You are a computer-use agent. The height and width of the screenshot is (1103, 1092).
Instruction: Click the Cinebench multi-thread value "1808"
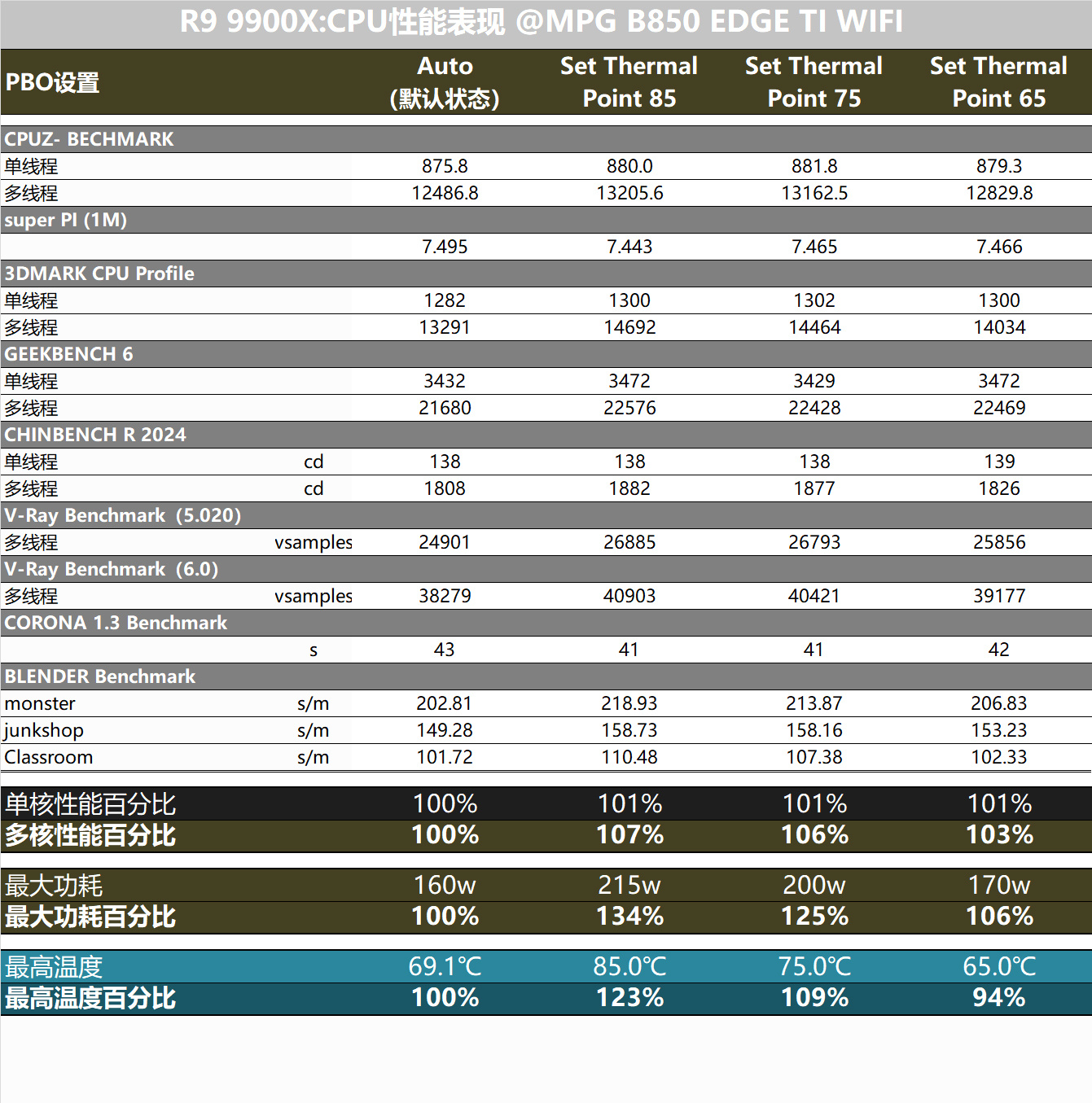coord(445,488)
